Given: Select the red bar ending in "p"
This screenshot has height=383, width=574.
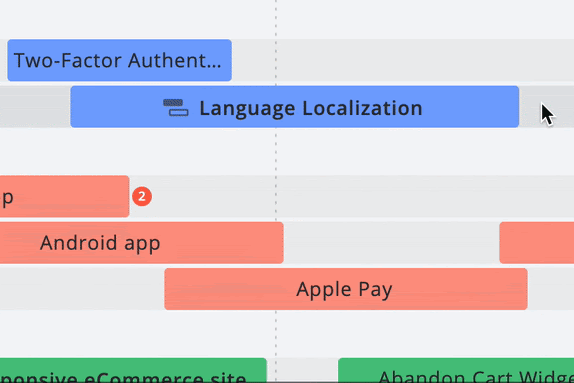Looking at the screenshot, I should coord(64,196).
